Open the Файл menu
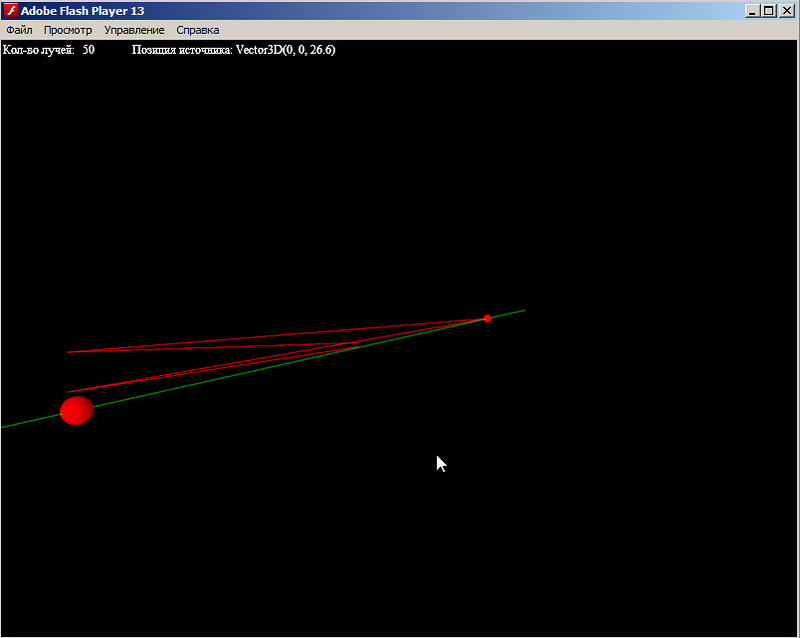The width and height of the screenshot is (800, 638). tap(19, 30)
